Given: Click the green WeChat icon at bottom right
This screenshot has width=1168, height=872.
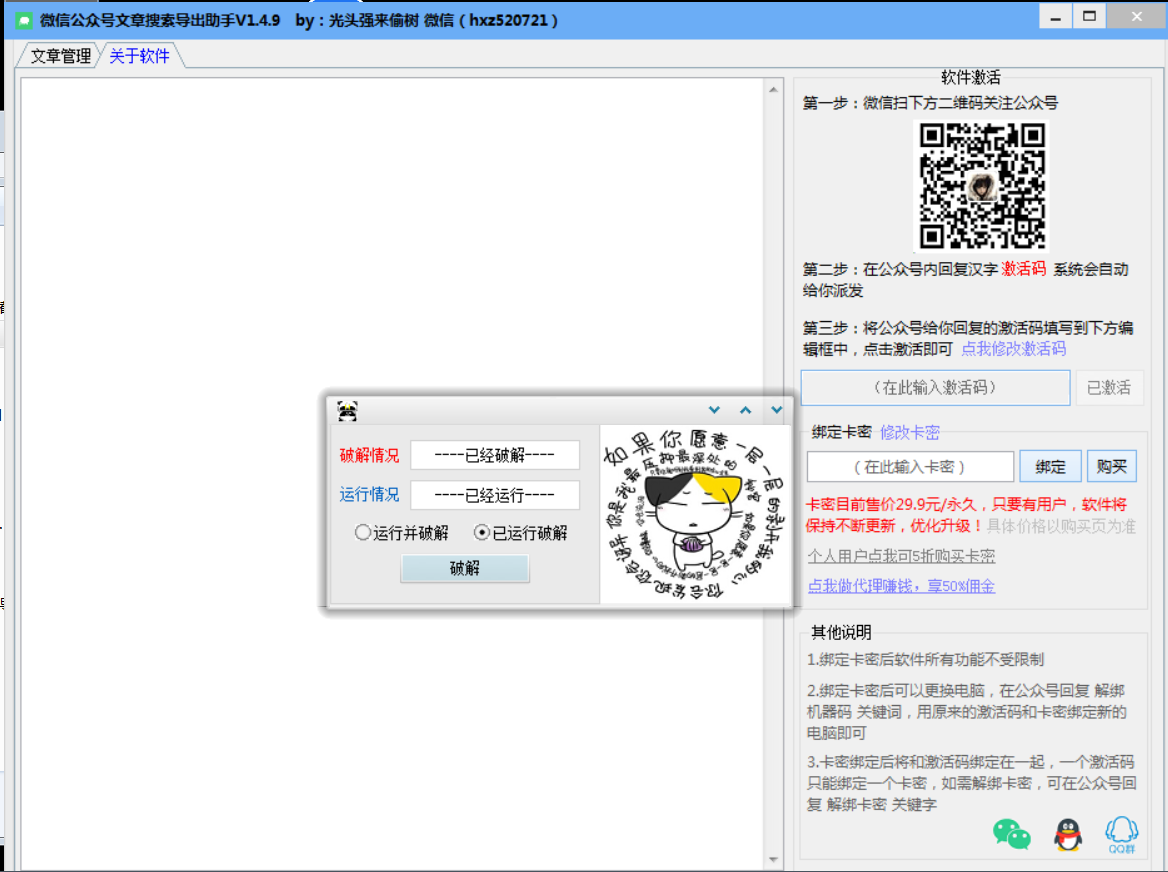Looking at the screenshot, I should click(1012, 834).
